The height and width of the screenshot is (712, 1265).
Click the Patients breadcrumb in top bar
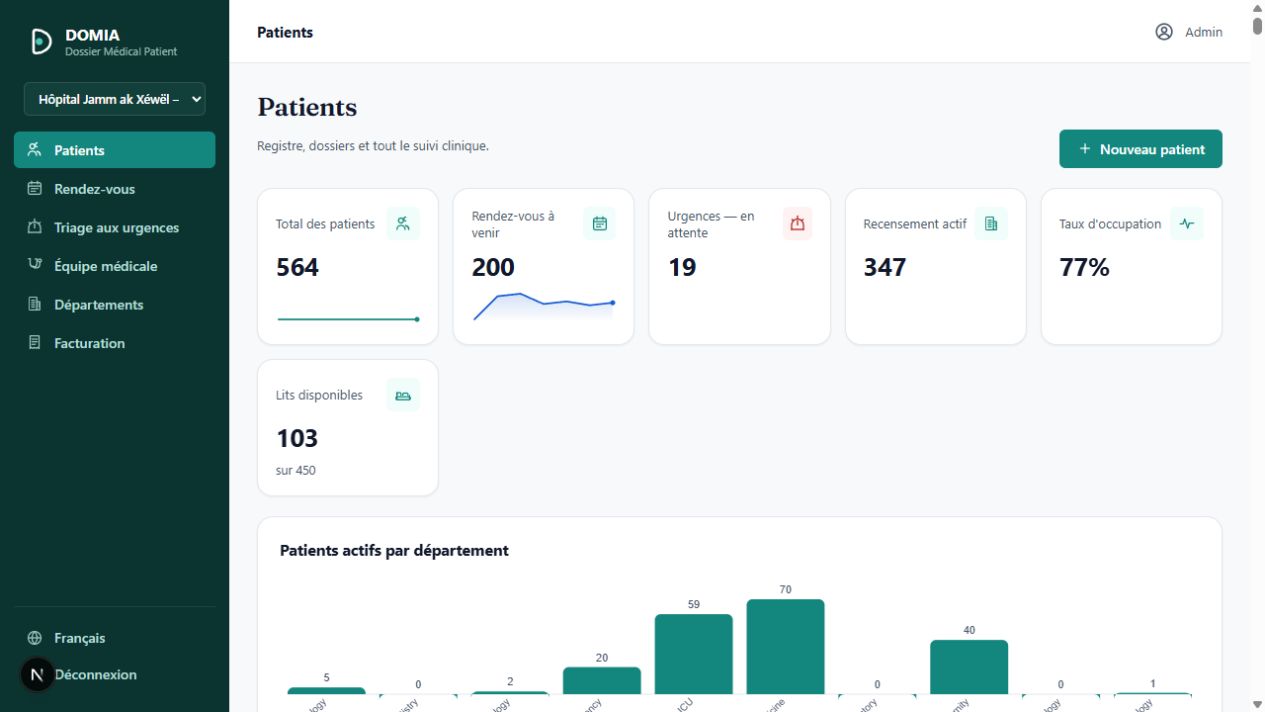(285, 32)
